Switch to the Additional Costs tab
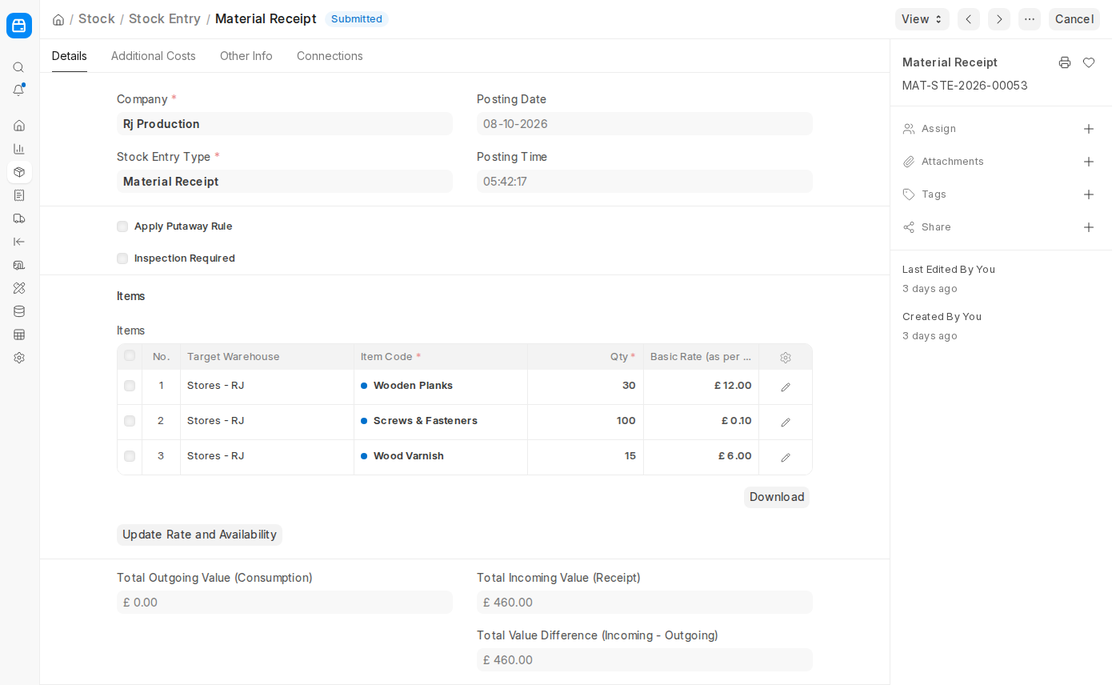1120x685 pixels. [153, 56]
